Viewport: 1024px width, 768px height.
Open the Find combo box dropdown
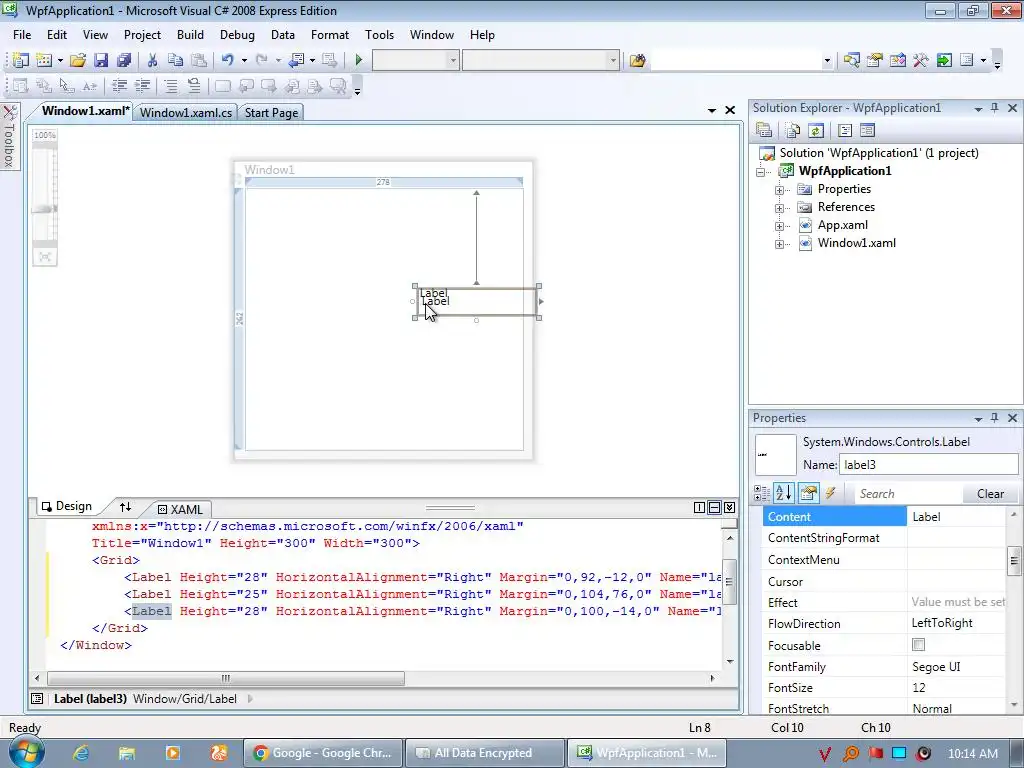click(x=827, y=61)
